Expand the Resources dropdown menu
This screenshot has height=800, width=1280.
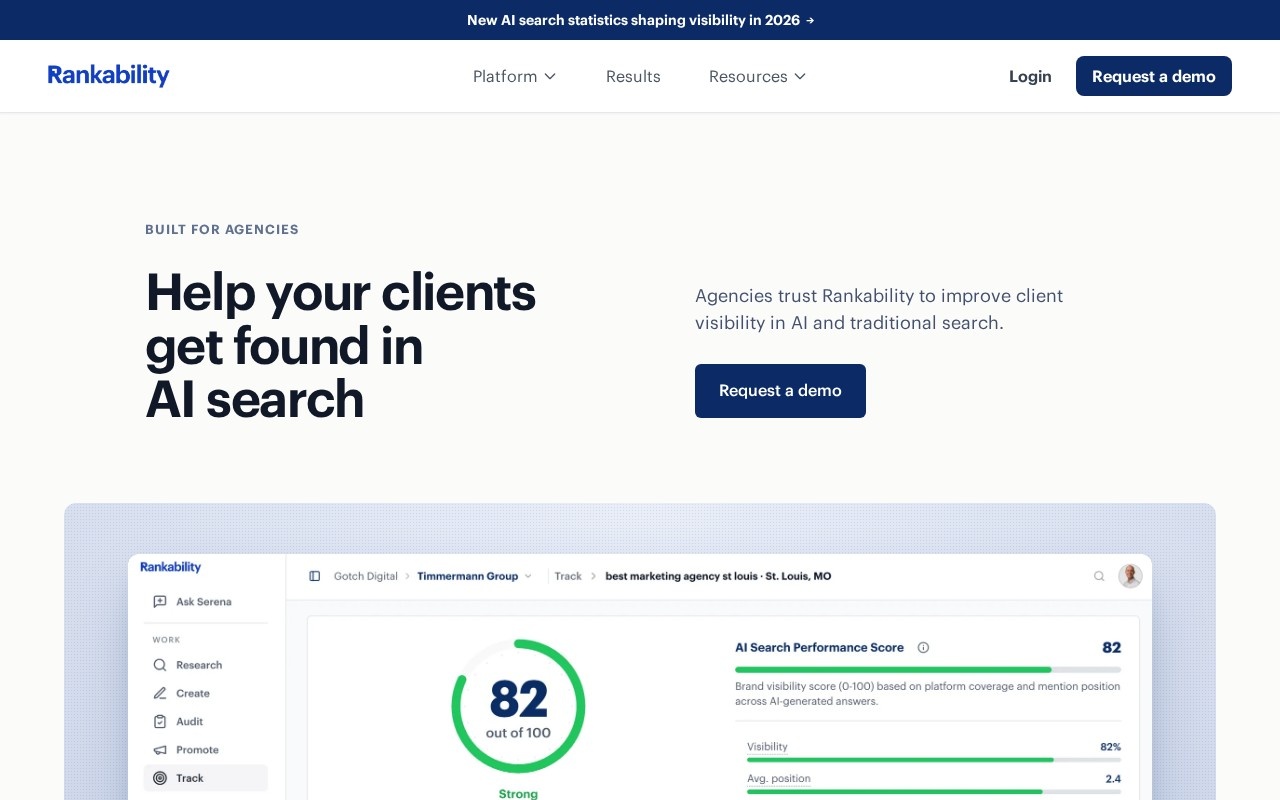tap(758, 76)
